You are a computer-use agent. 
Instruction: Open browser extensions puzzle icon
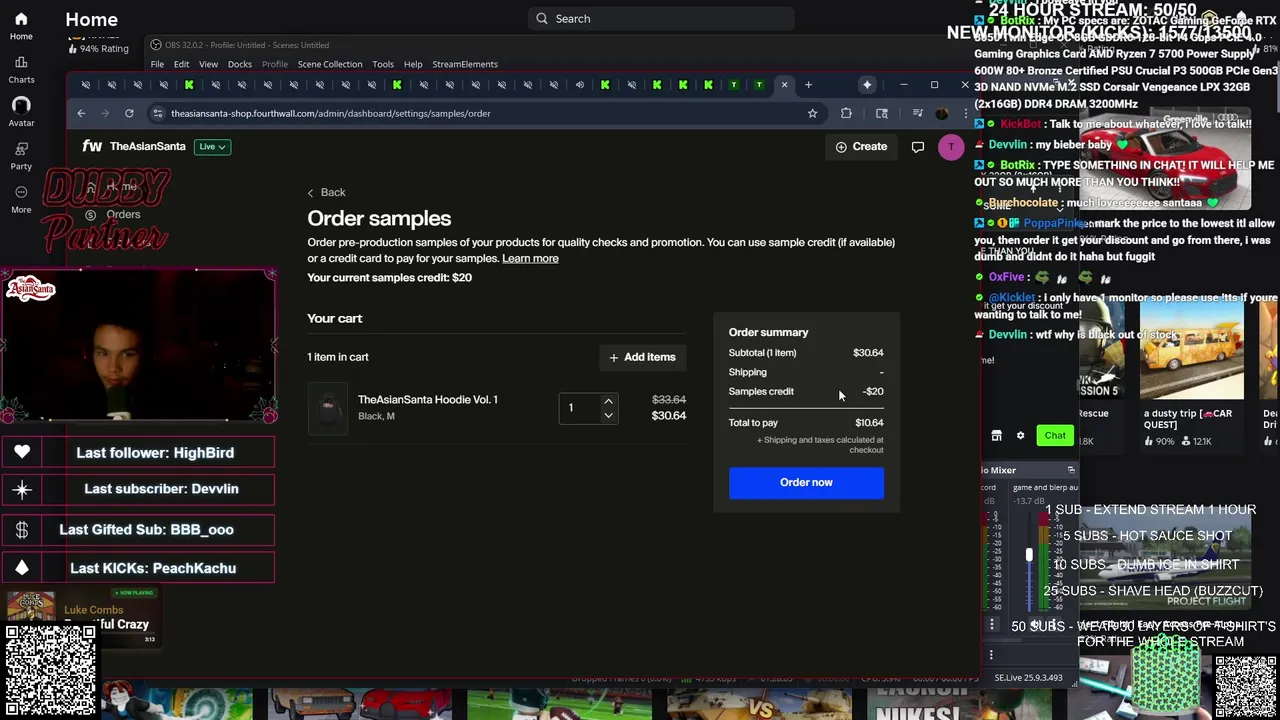point(846,113)
